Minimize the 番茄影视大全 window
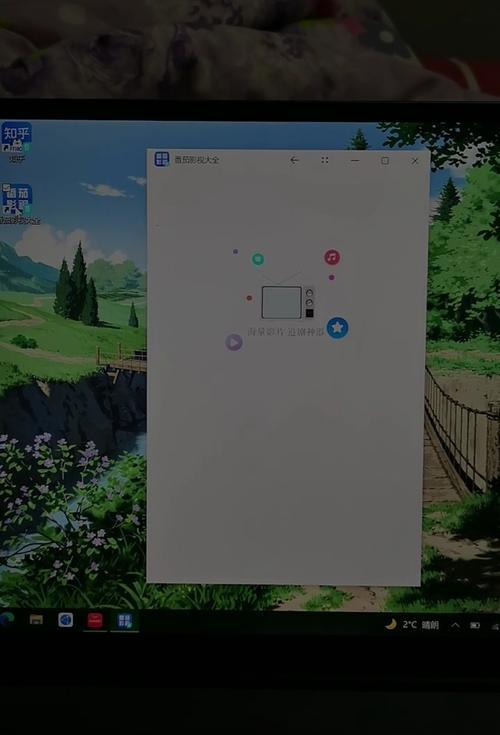Viewport: 500px width, 735px height. [x=355, y=160]
